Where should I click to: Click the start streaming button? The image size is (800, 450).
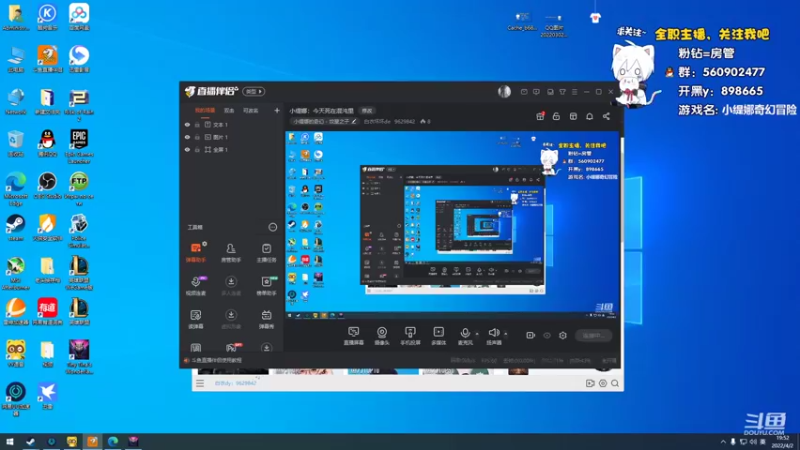pos(593,335)
